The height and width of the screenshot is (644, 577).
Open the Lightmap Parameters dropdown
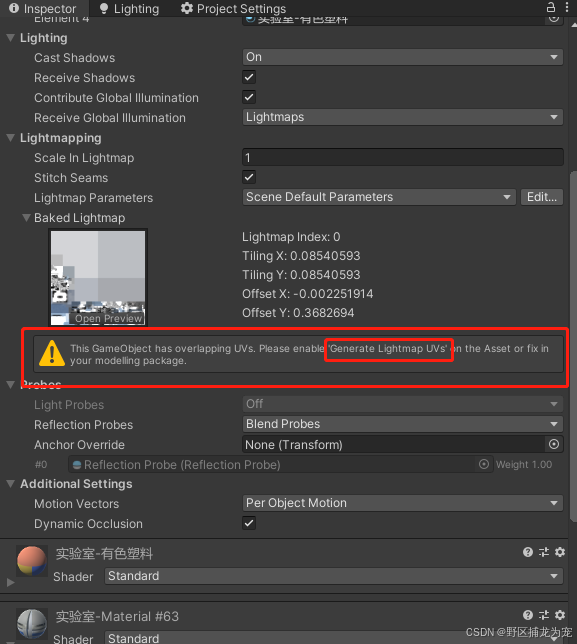(x=379, y=197)
